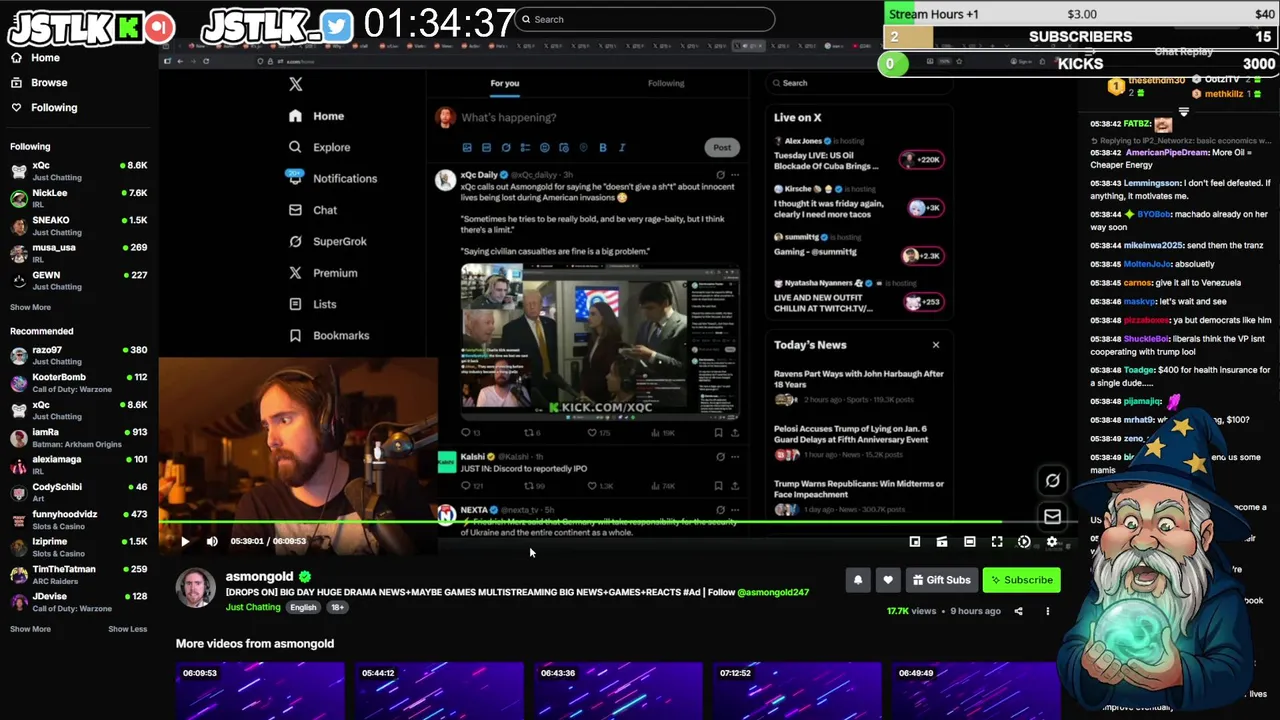This screenshot has height=720, width=1280.
Task: Click the floating messages envelope icon
Action: pos(1053,517)
